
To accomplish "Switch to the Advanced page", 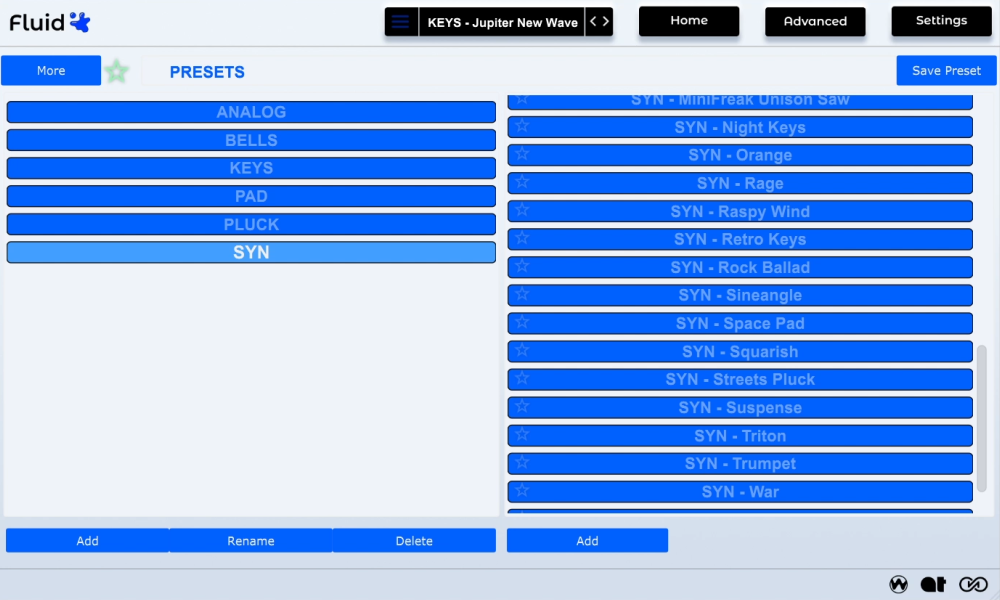I will [x=815, y=21].
